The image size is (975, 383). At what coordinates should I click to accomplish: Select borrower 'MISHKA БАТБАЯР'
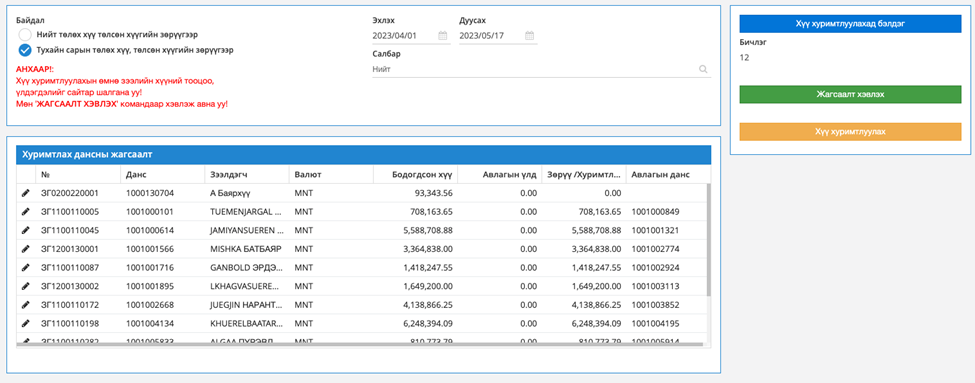click(x=247, y=249)
